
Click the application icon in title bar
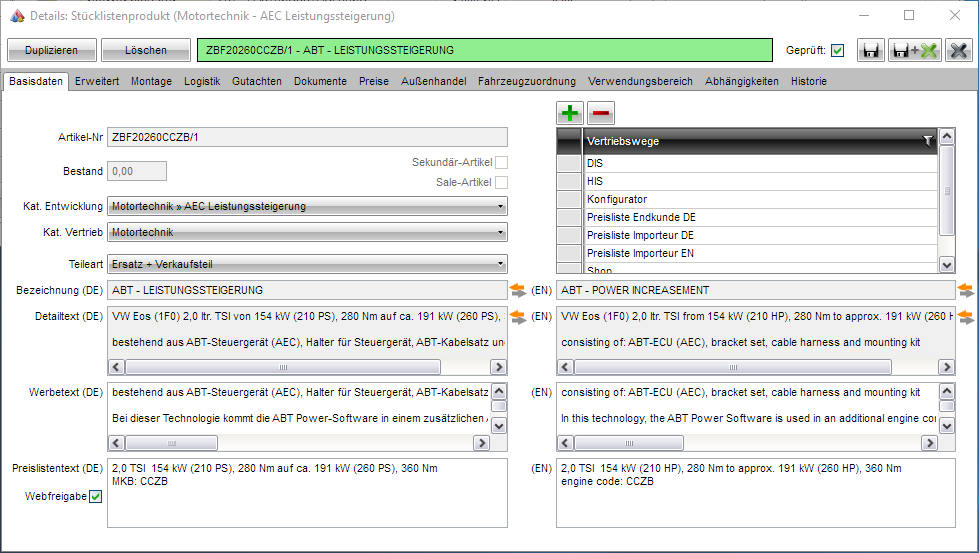pos(17,16)
